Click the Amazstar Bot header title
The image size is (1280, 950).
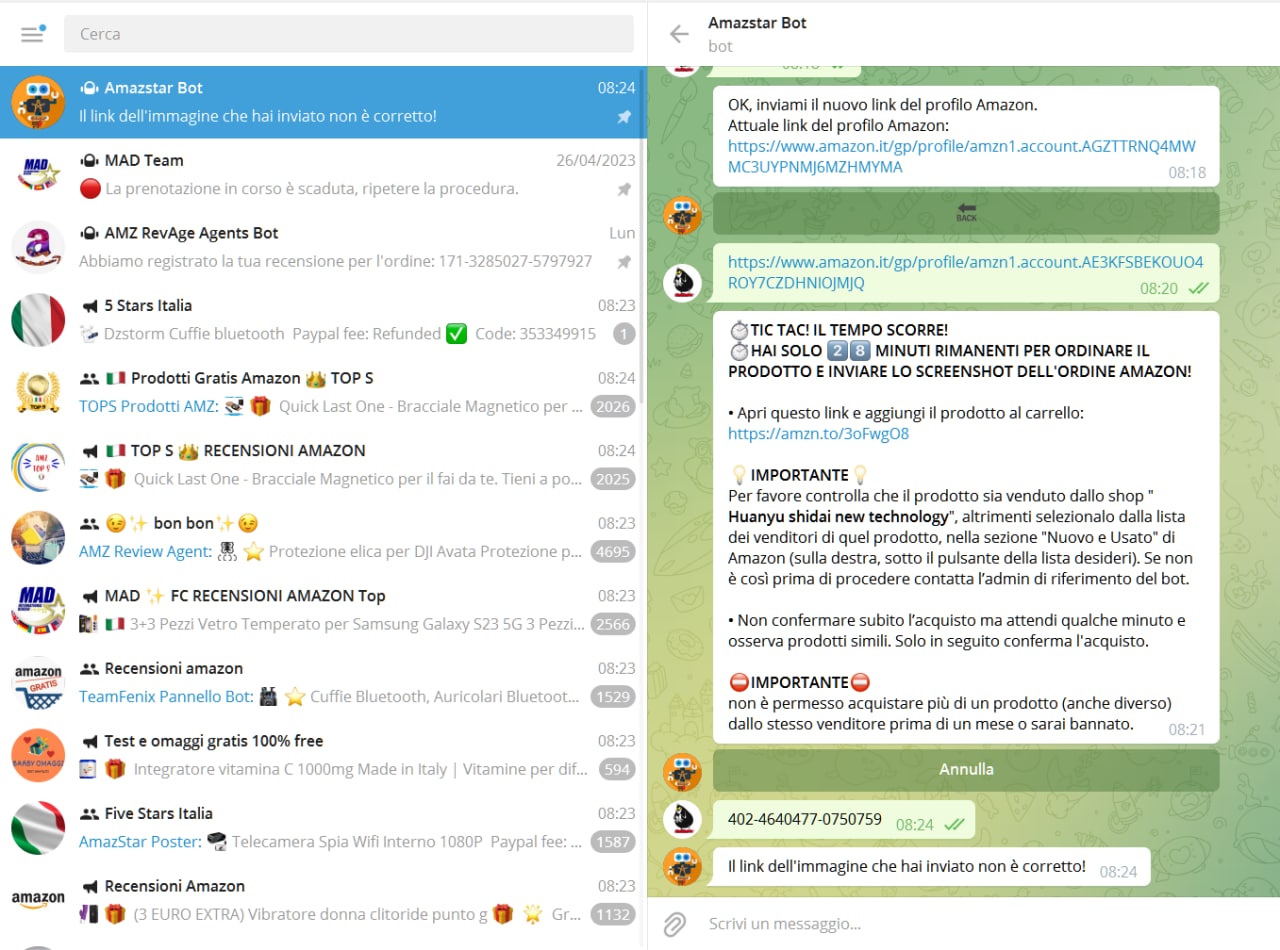pyautogui.click(x=757, y=23)
